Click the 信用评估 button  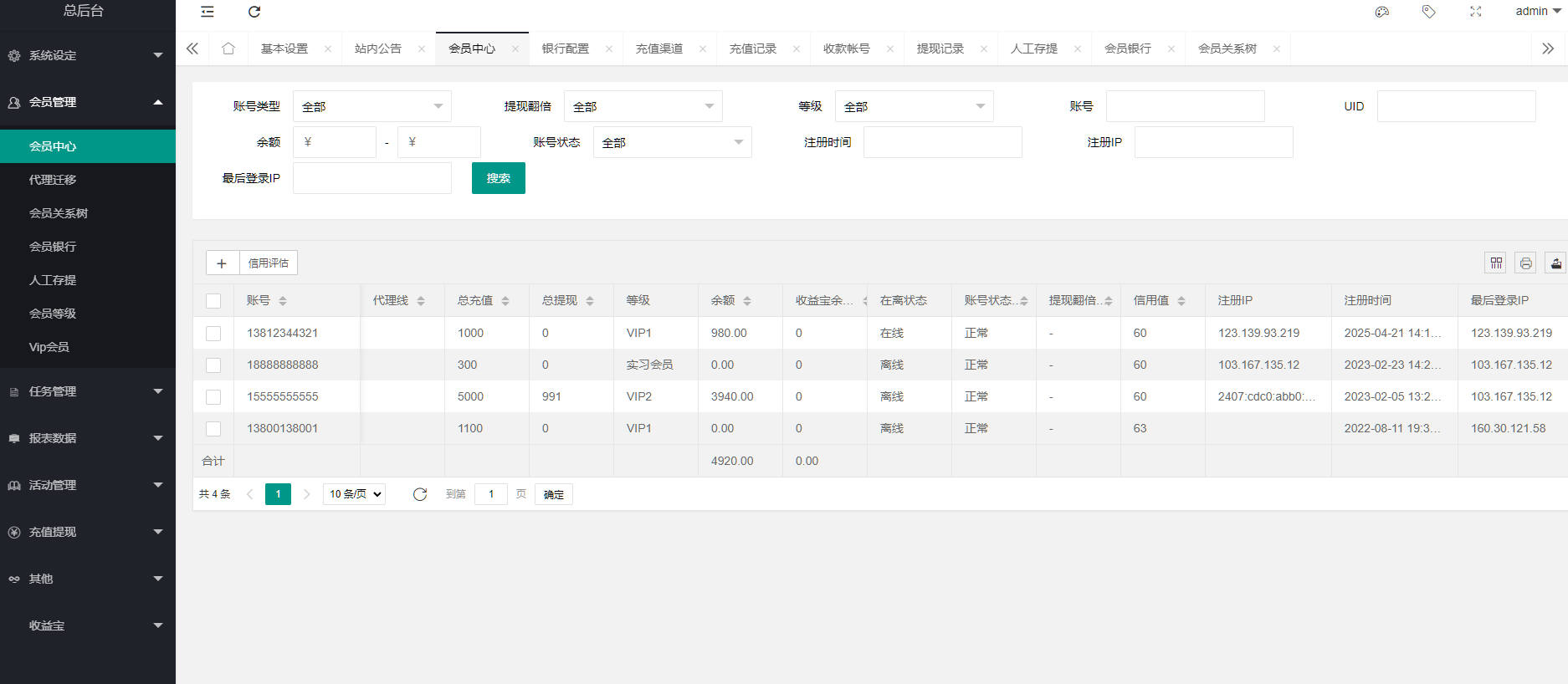tap(268, 263)
